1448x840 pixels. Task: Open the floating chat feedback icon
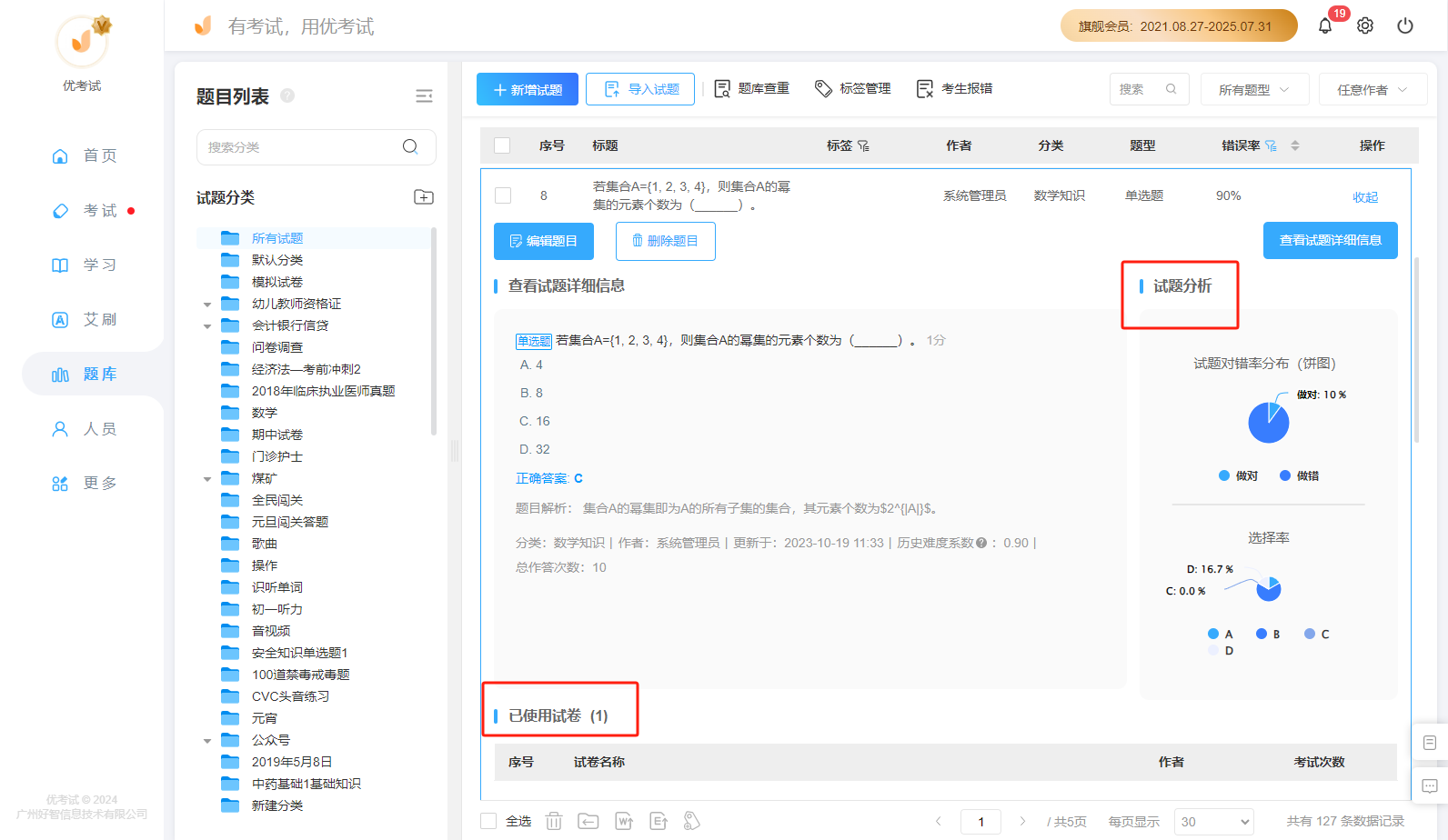1430,785
